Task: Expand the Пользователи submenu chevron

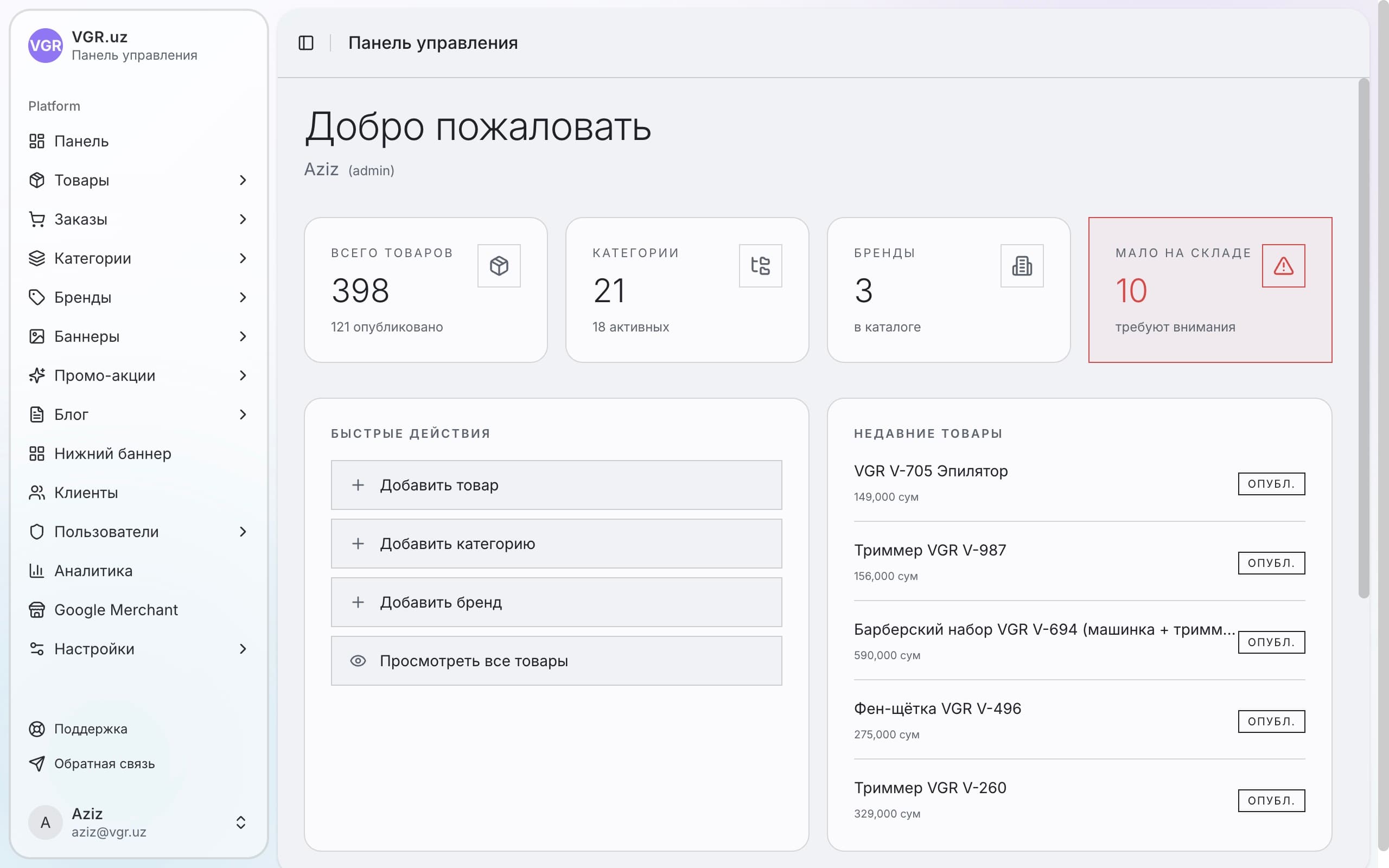Action: [x=243, y=532]
